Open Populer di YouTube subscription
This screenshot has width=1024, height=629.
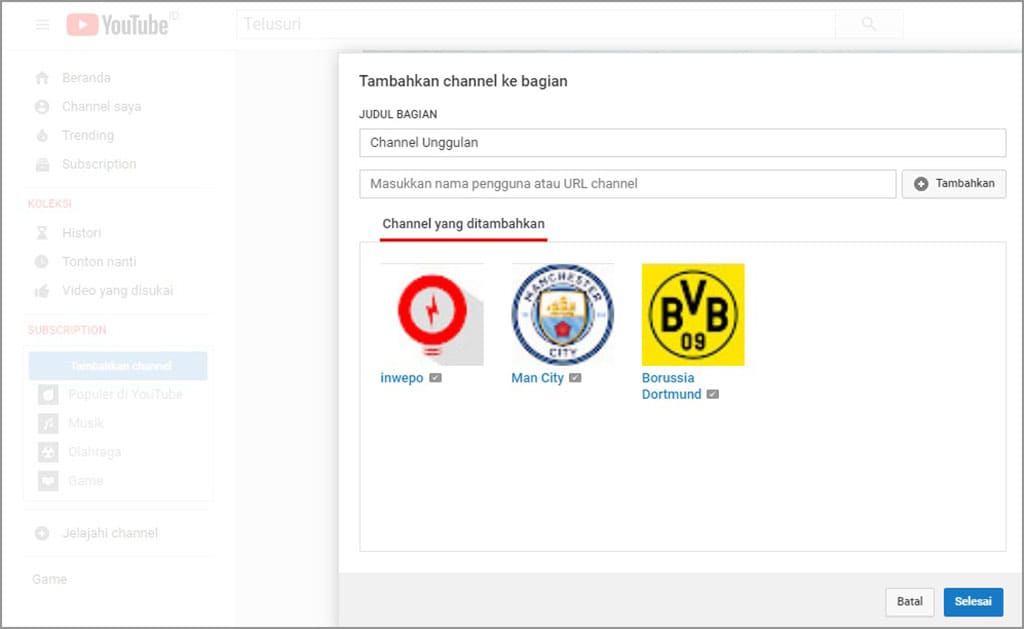point(125,395)
